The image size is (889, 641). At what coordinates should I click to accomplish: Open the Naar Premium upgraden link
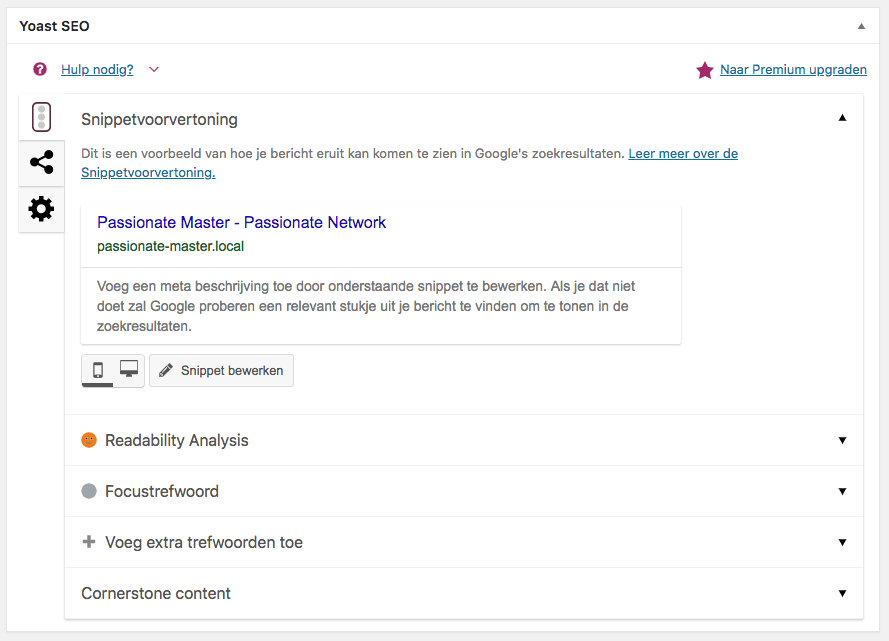point(793,70)
